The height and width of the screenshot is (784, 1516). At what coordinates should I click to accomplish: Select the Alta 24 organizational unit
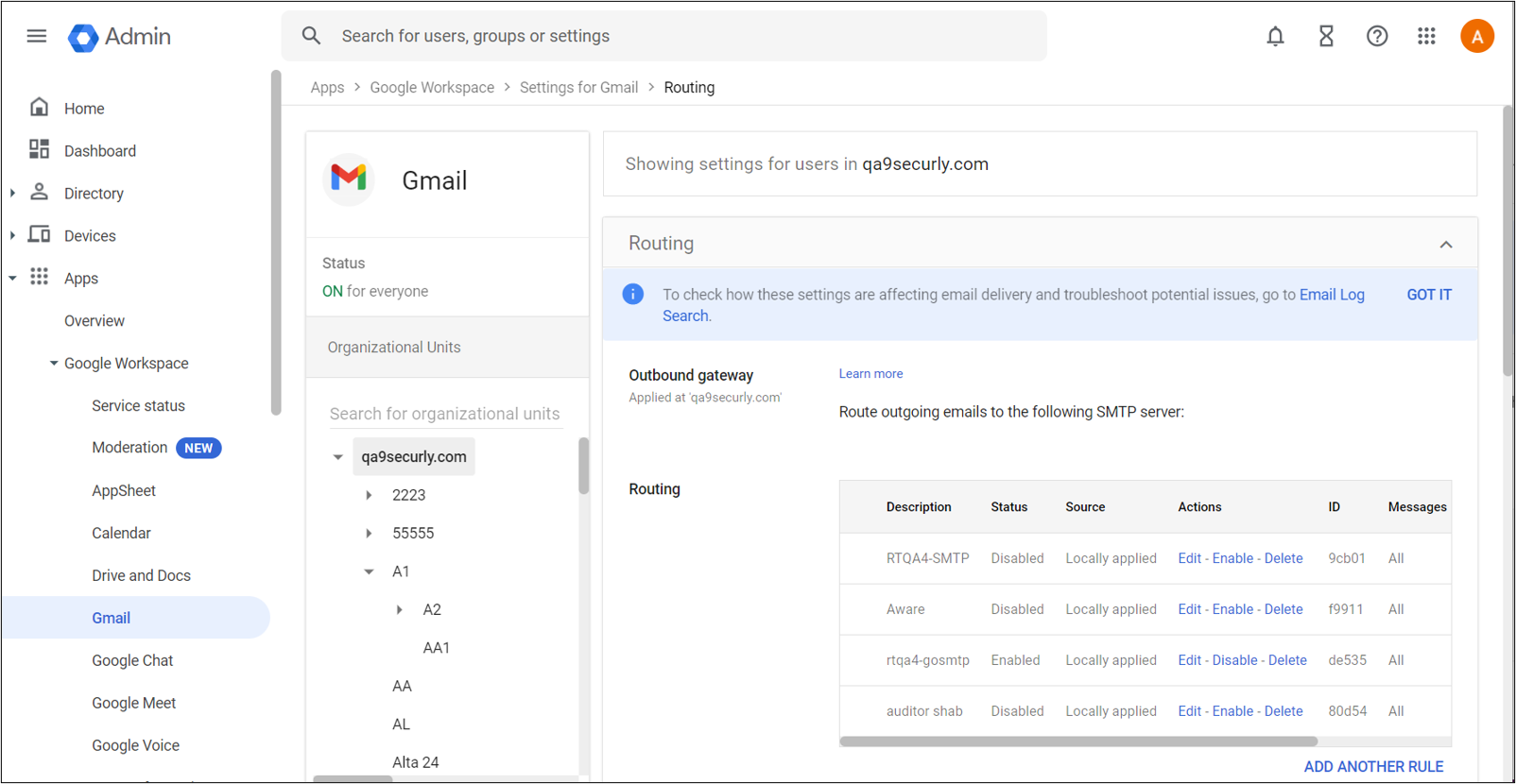click(415, 762)
